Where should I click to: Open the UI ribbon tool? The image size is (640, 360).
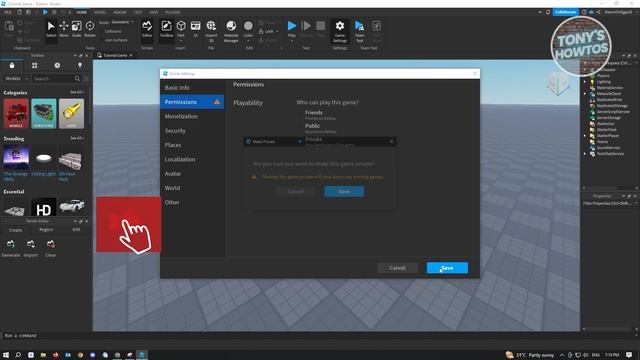[x=196, y=29]
